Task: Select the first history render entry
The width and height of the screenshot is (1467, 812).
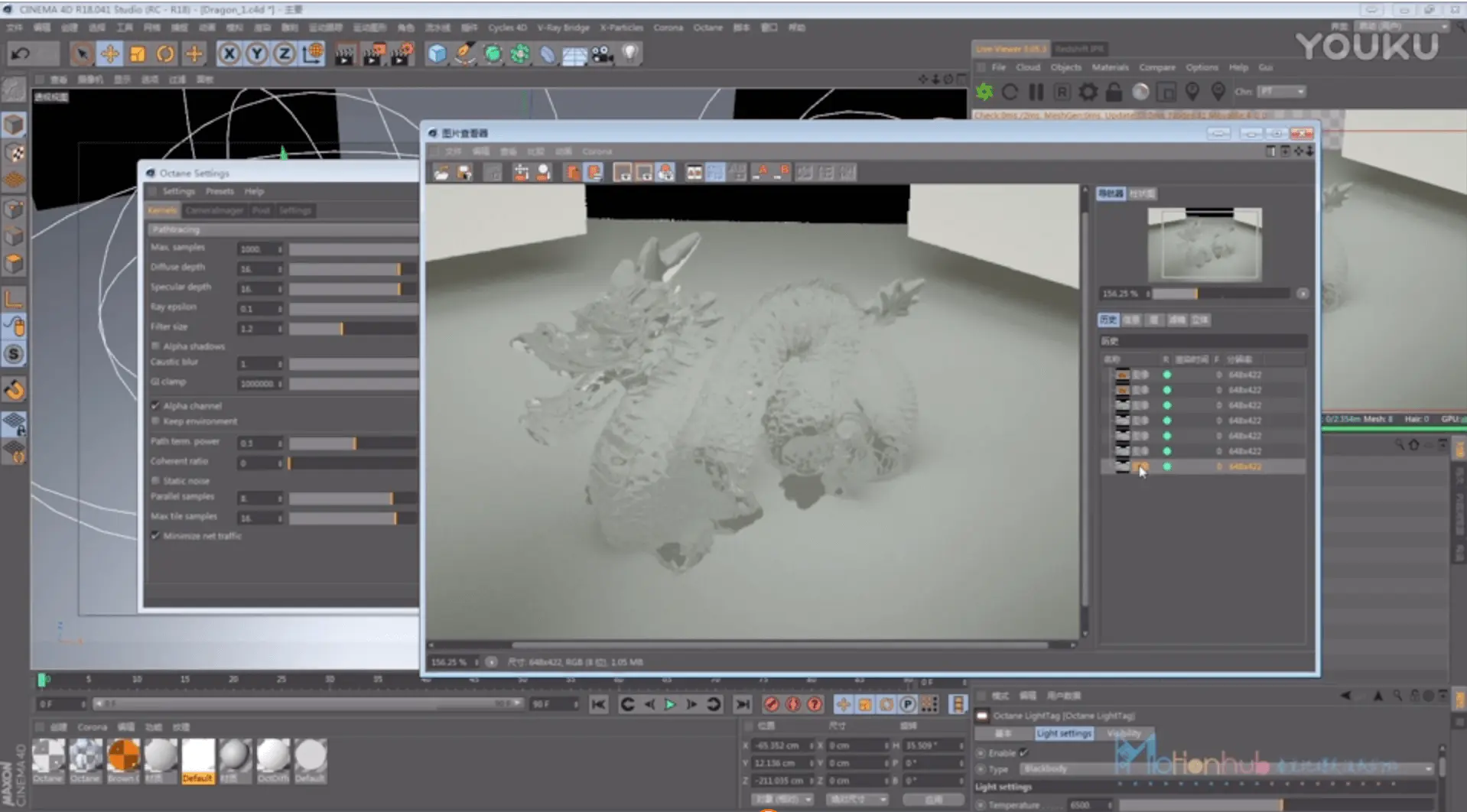Action: pos(1203,375)
